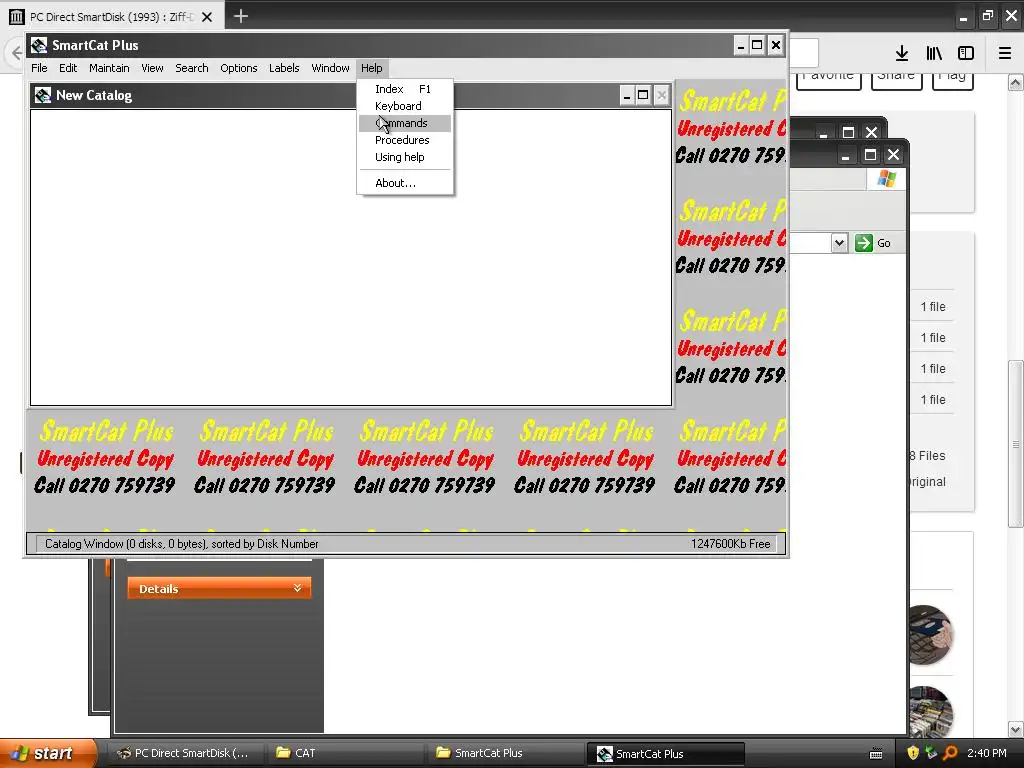
Task: Click the security shield tray icon
Action: (x=913, y=753)
